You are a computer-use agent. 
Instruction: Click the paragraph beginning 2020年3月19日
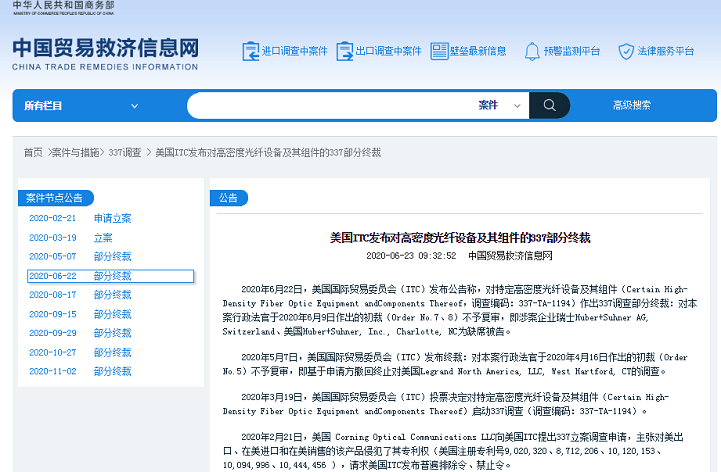(x=446, y=404)
